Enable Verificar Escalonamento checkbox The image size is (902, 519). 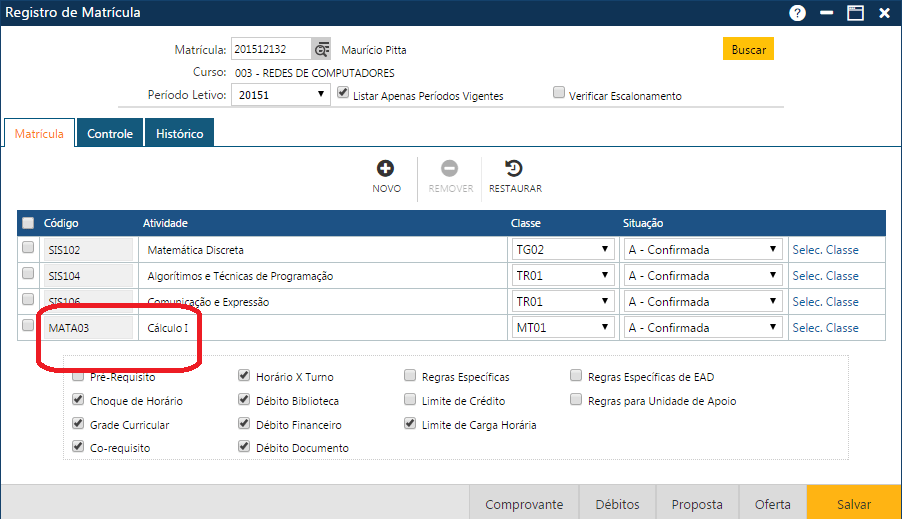tap(559, 92)
